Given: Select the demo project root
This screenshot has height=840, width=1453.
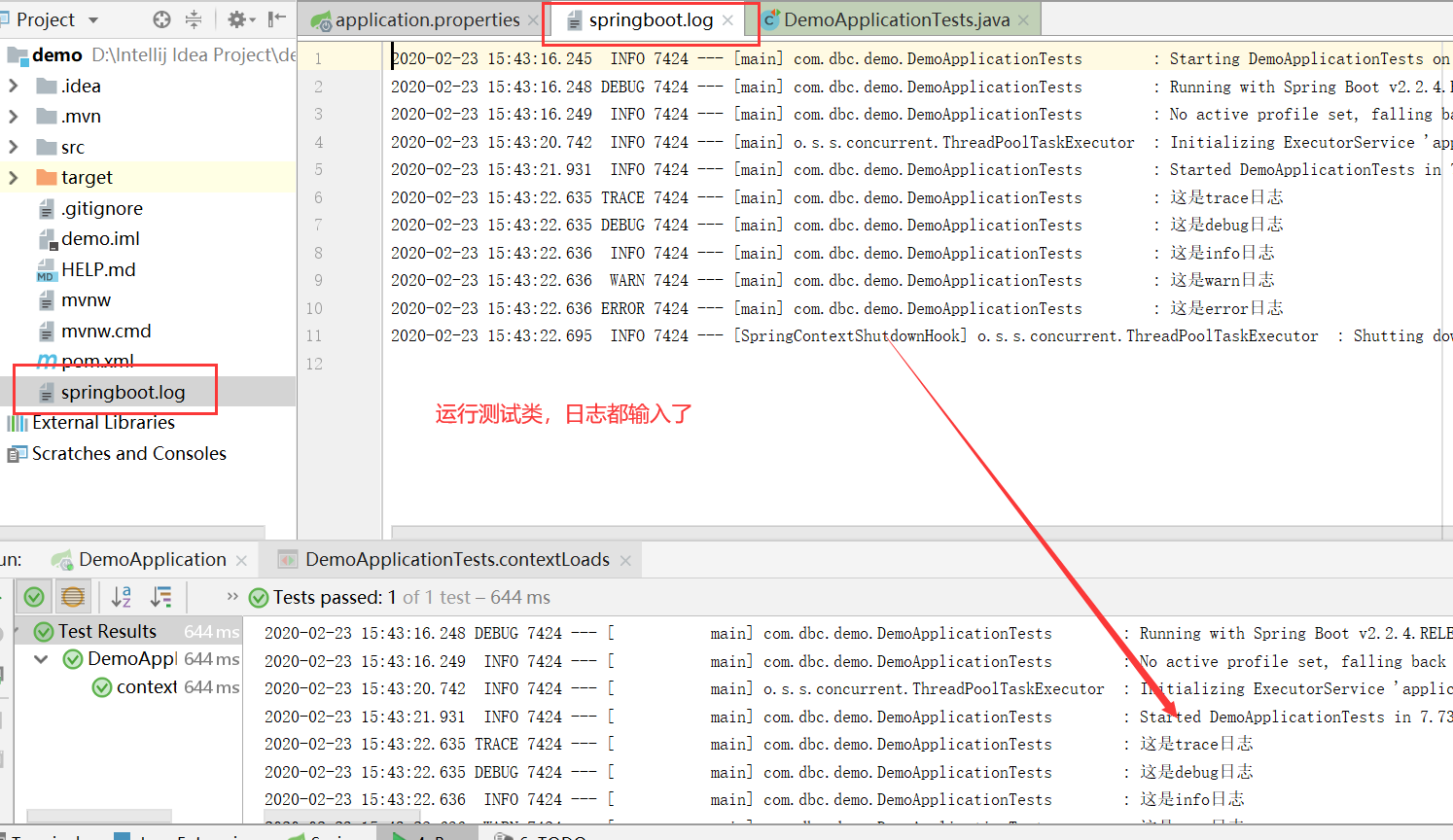Looking at the screenshot, I should [x=57, y=55].
